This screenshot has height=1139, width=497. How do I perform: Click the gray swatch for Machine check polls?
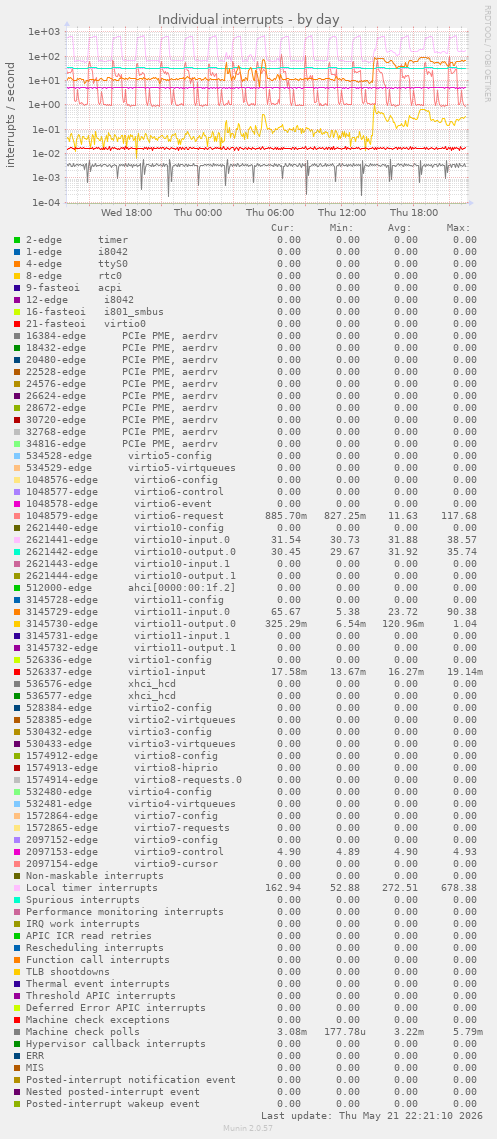pos(17,1031)
